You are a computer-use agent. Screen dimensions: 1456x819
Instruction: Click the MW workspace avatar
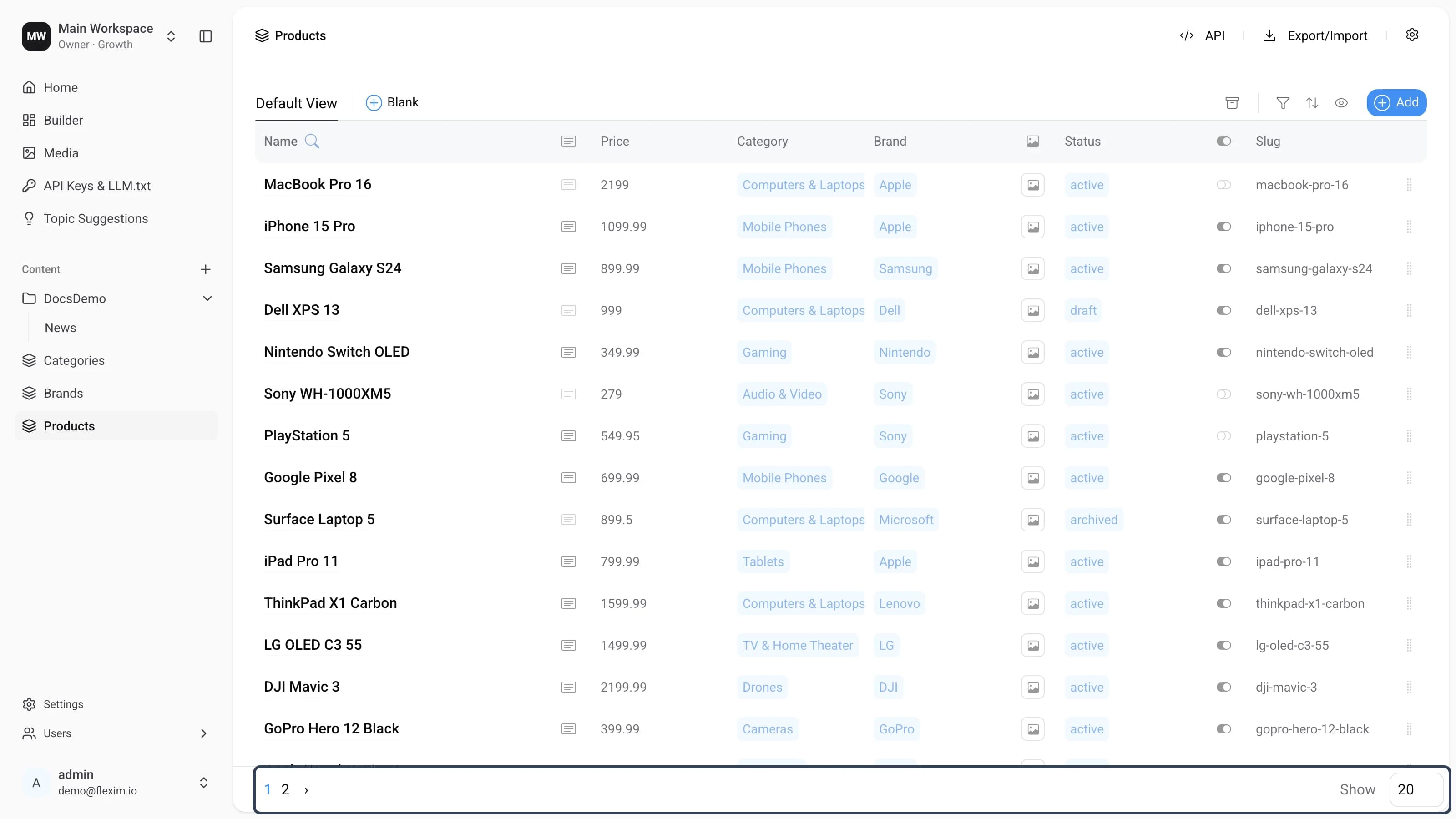pyautogui.click(x=36, y=36)
